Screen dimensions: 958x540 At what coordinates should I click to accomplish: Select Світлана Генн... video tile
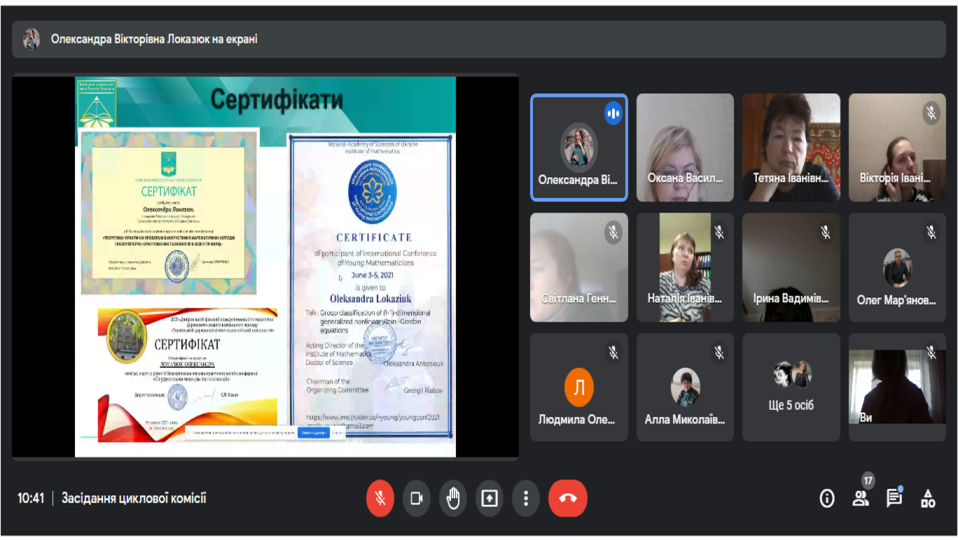coord(579,267)
